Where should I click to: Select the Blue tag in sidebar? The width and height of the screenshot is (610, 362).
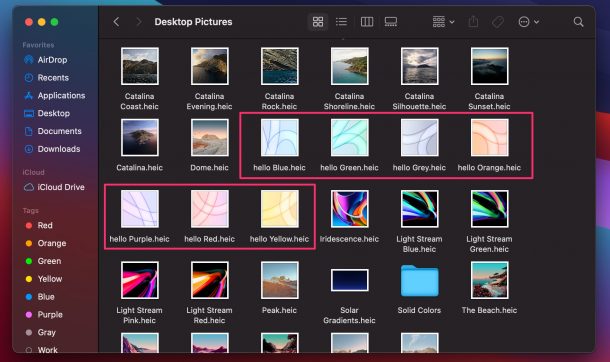pos(40,297)
